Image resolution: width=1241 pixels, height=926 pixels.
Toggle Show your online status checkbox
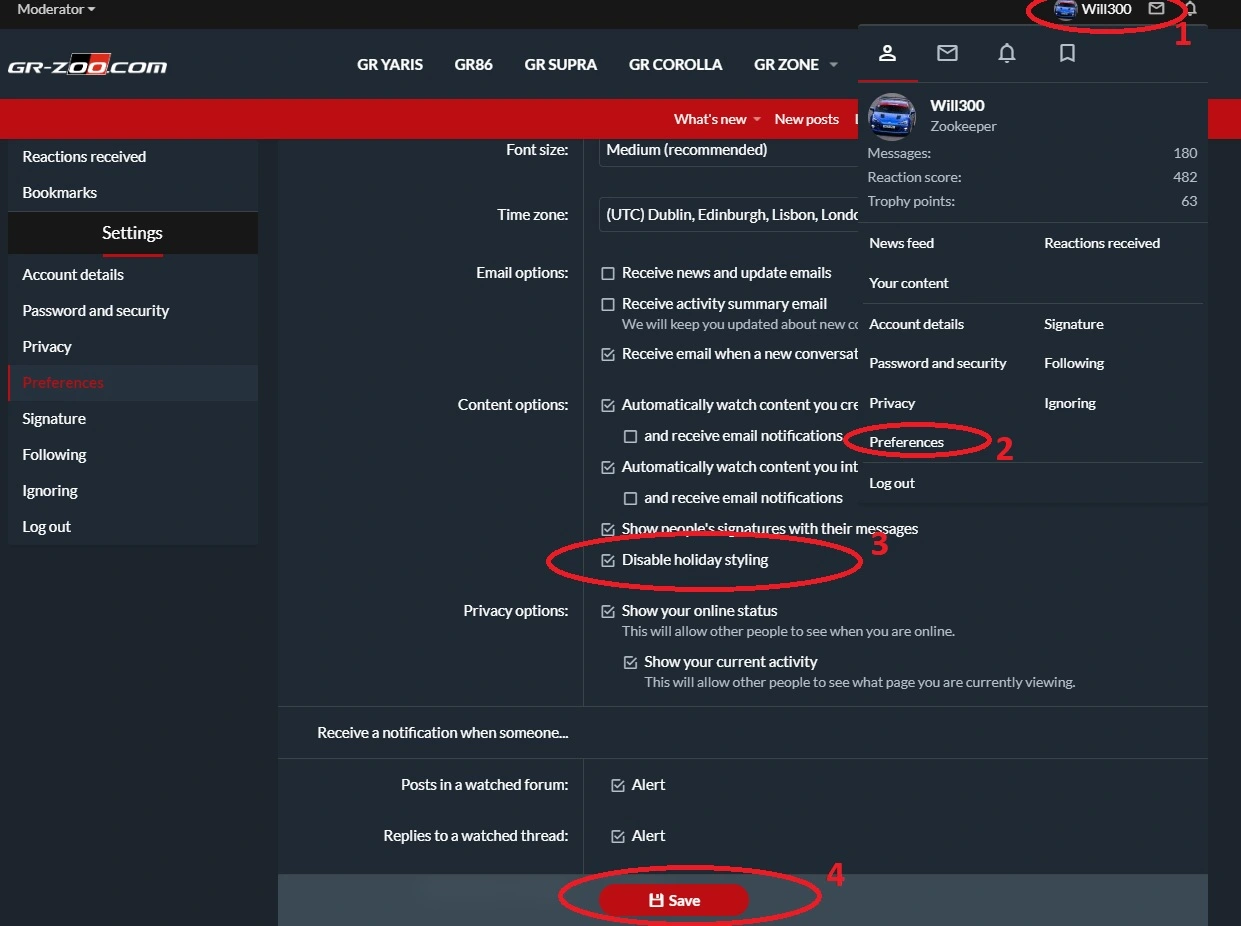(608, 611)
